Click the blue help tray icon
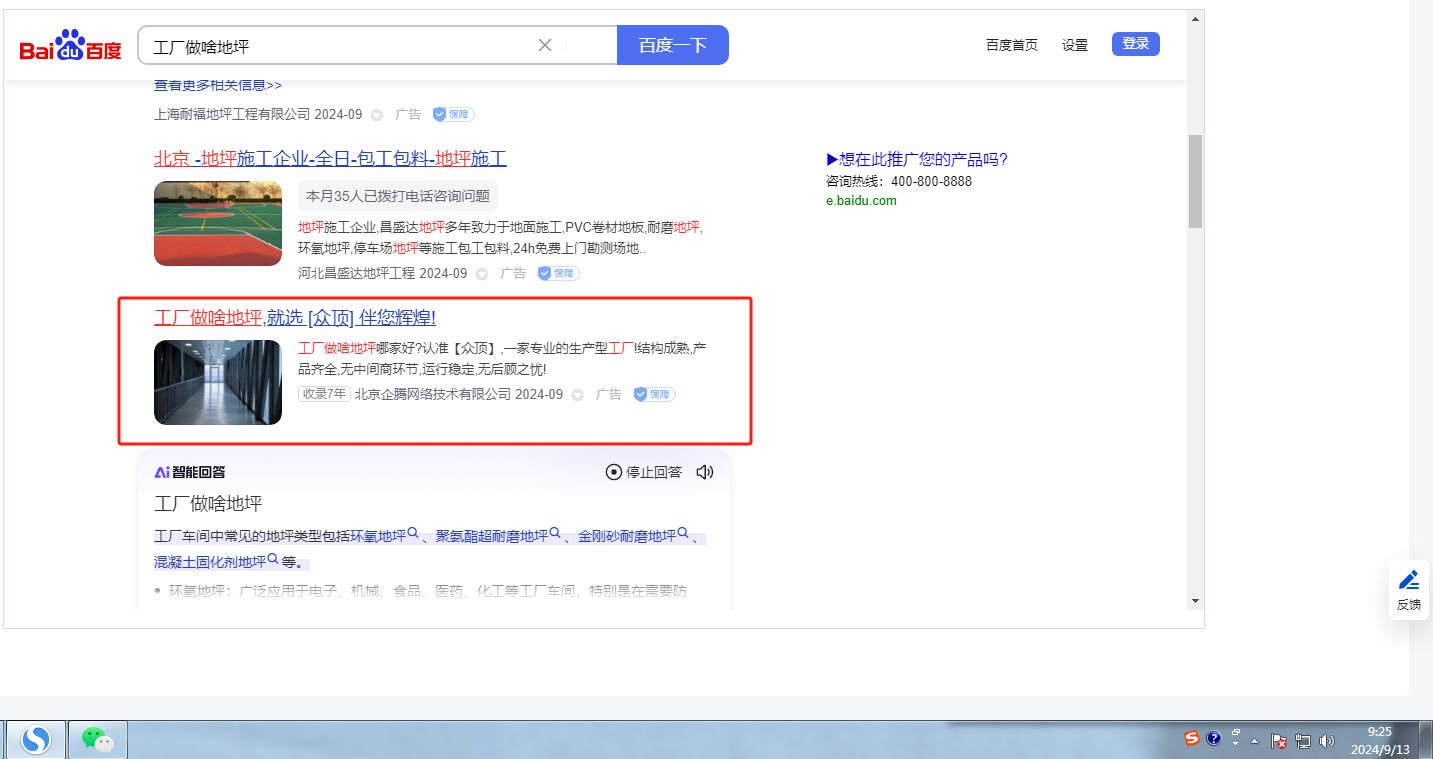 [1214, 739]
